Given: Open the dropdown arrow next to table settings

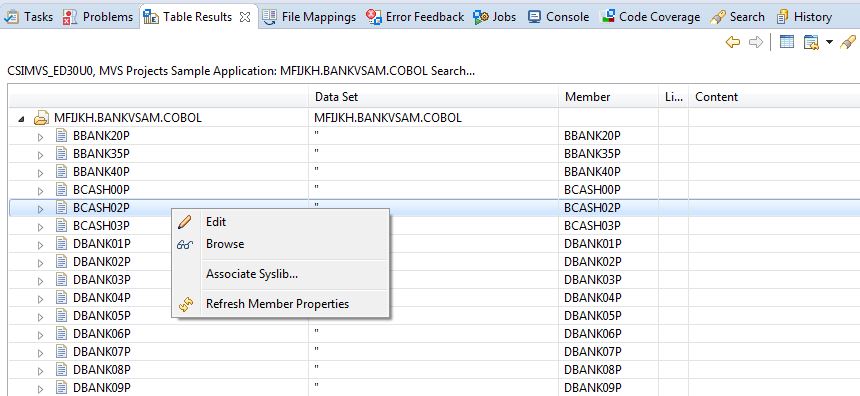Looking at the screenshot, I should [829, 42].
